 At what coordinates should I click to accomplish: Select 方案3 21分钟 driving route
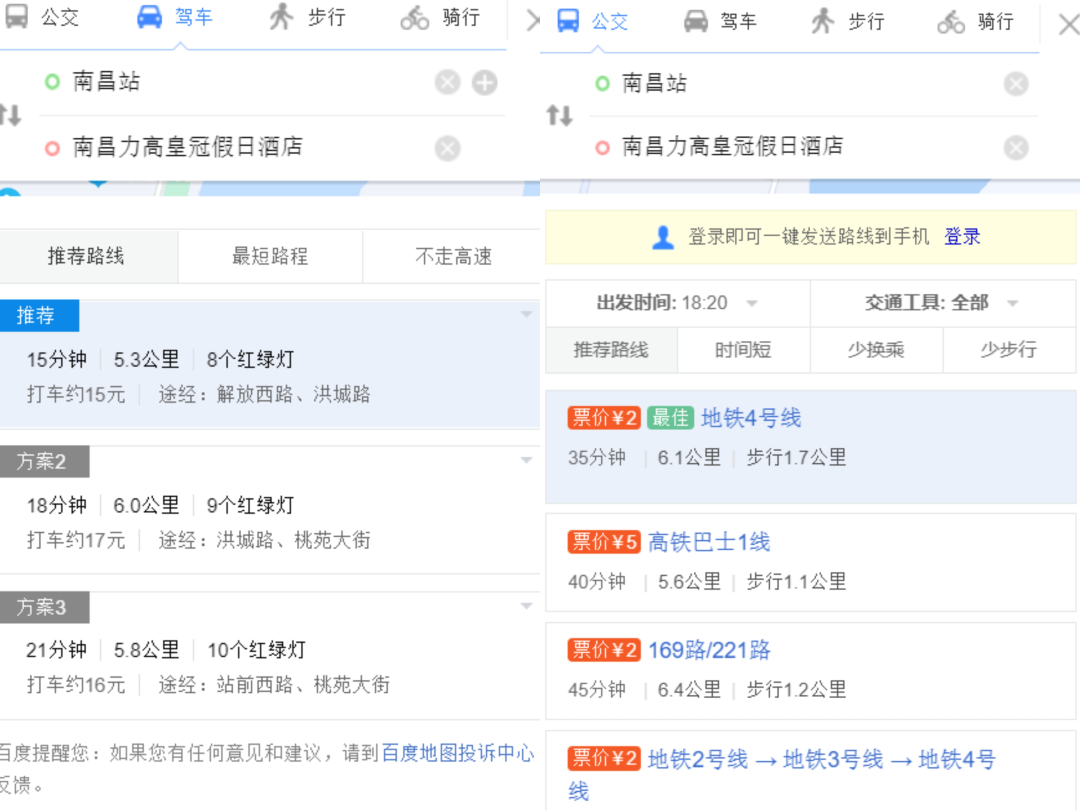point(270,655)
